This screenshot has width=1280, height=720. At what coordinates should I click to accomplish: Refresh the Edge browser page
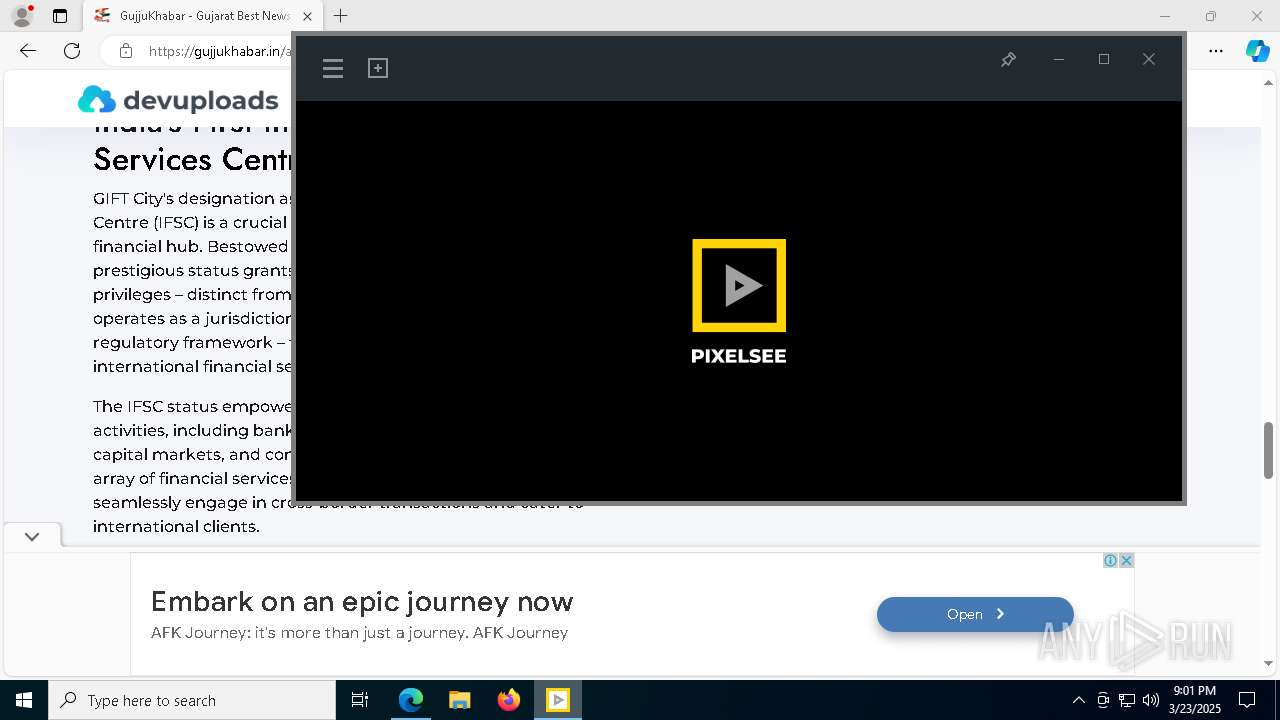(72, 51)
